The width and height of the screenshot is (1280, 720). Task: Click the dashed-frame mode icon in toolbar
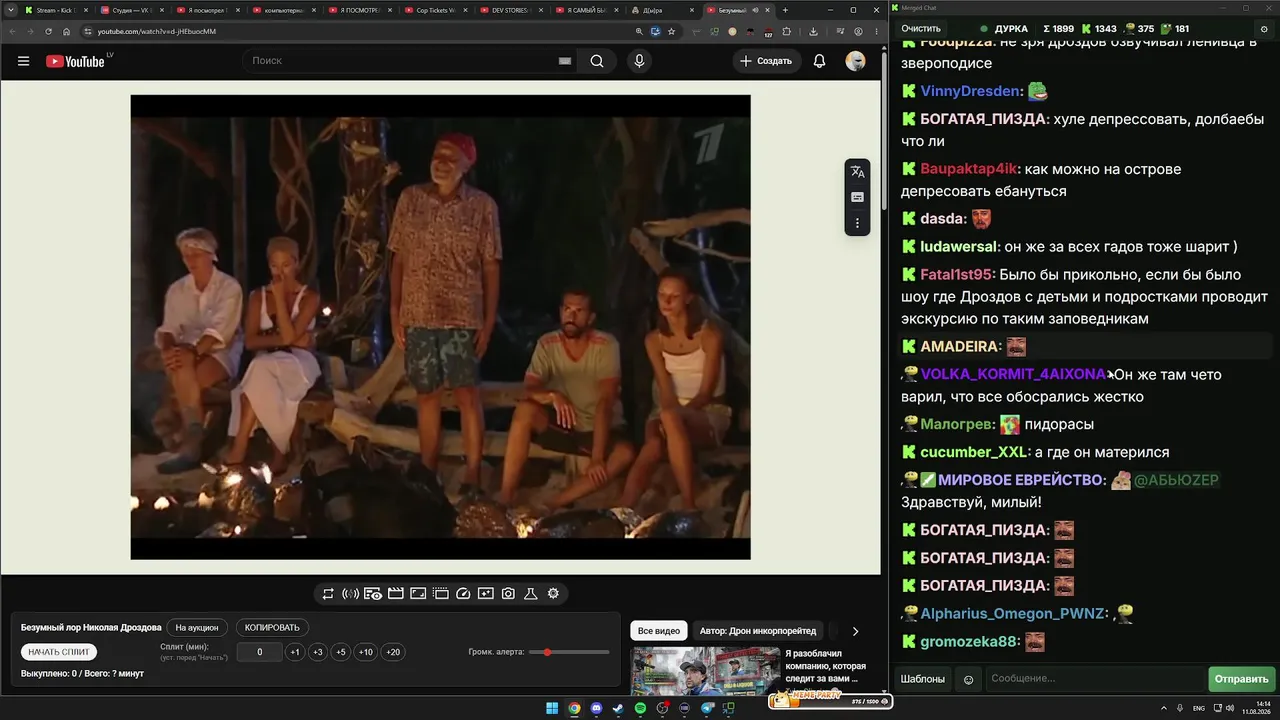tap(440, 594)
